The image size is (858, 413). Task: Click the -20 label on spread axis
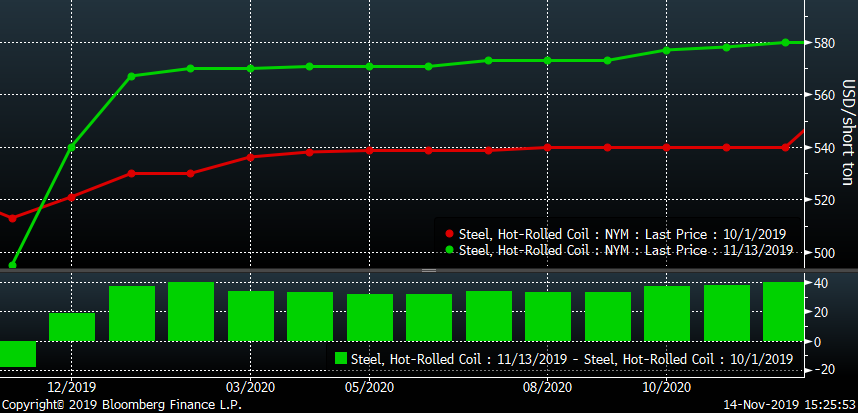coord(821,370)
